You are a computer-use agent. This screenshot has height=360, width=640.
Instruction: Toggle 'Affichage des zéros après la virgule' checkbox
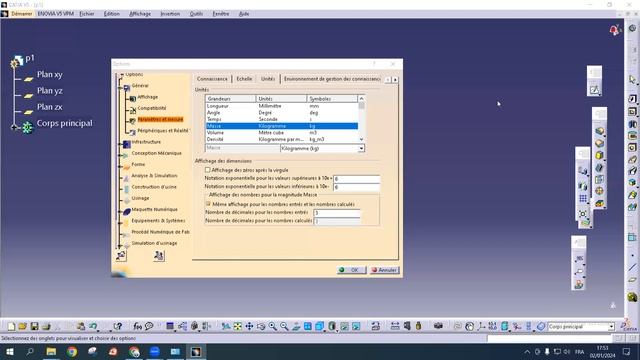pyautogui.click(x=207, y=170)
